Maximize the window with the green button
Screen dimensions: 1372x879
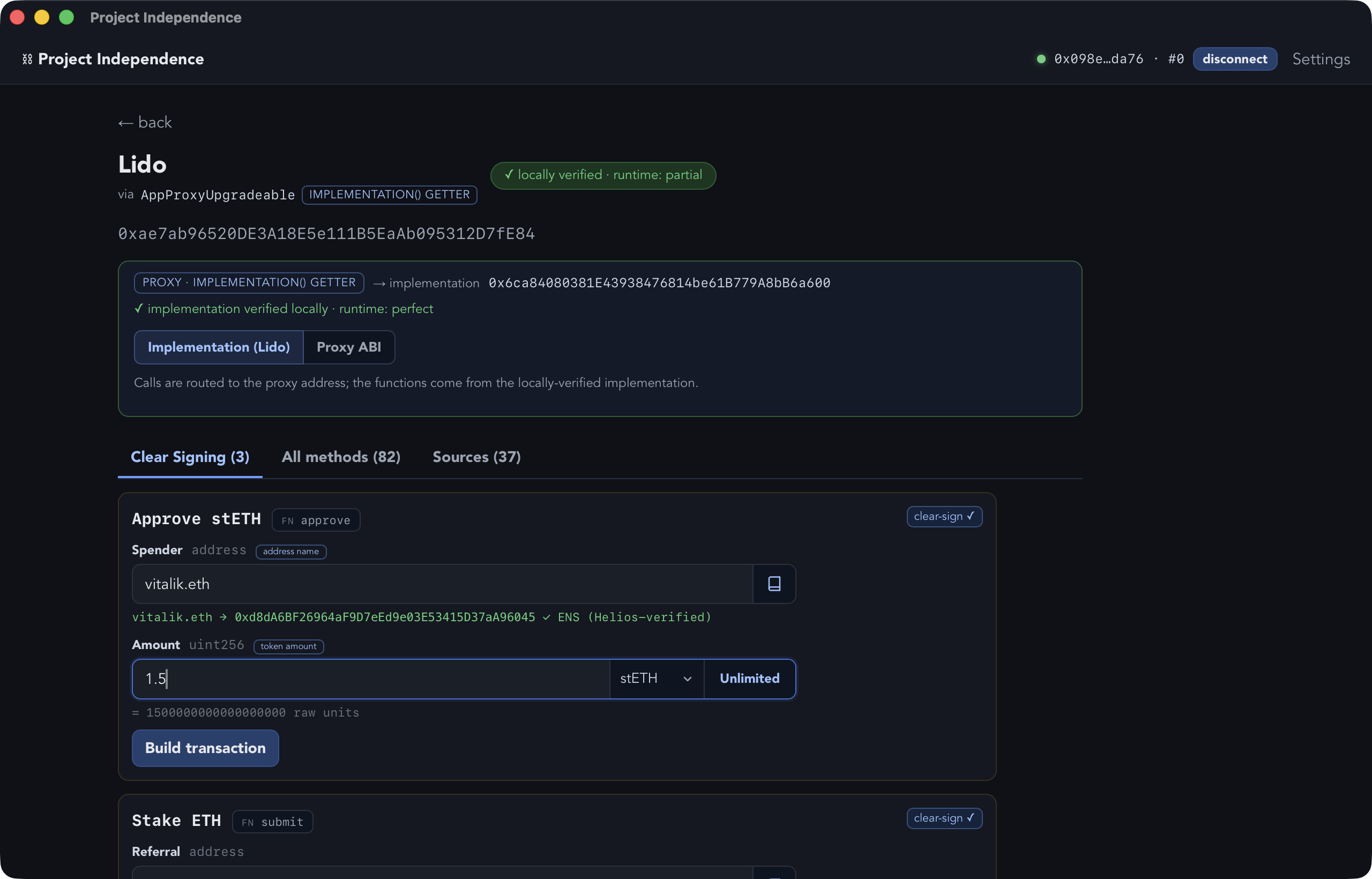pyautogui.click(x=66, y=17)
